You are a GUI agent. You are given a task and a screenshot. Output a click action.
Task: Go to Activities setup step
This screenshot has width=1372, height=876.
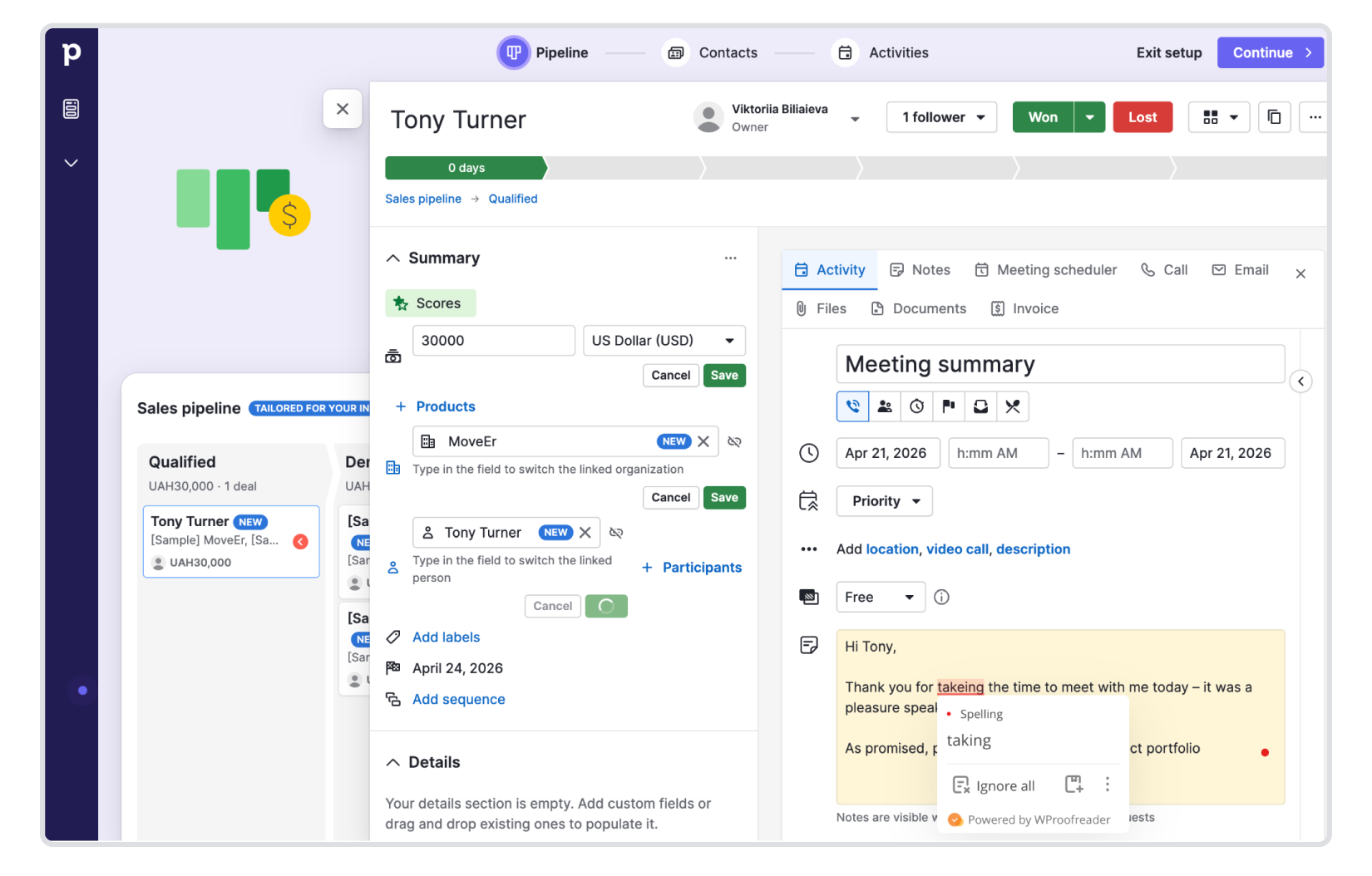click(x=881, y=52)
